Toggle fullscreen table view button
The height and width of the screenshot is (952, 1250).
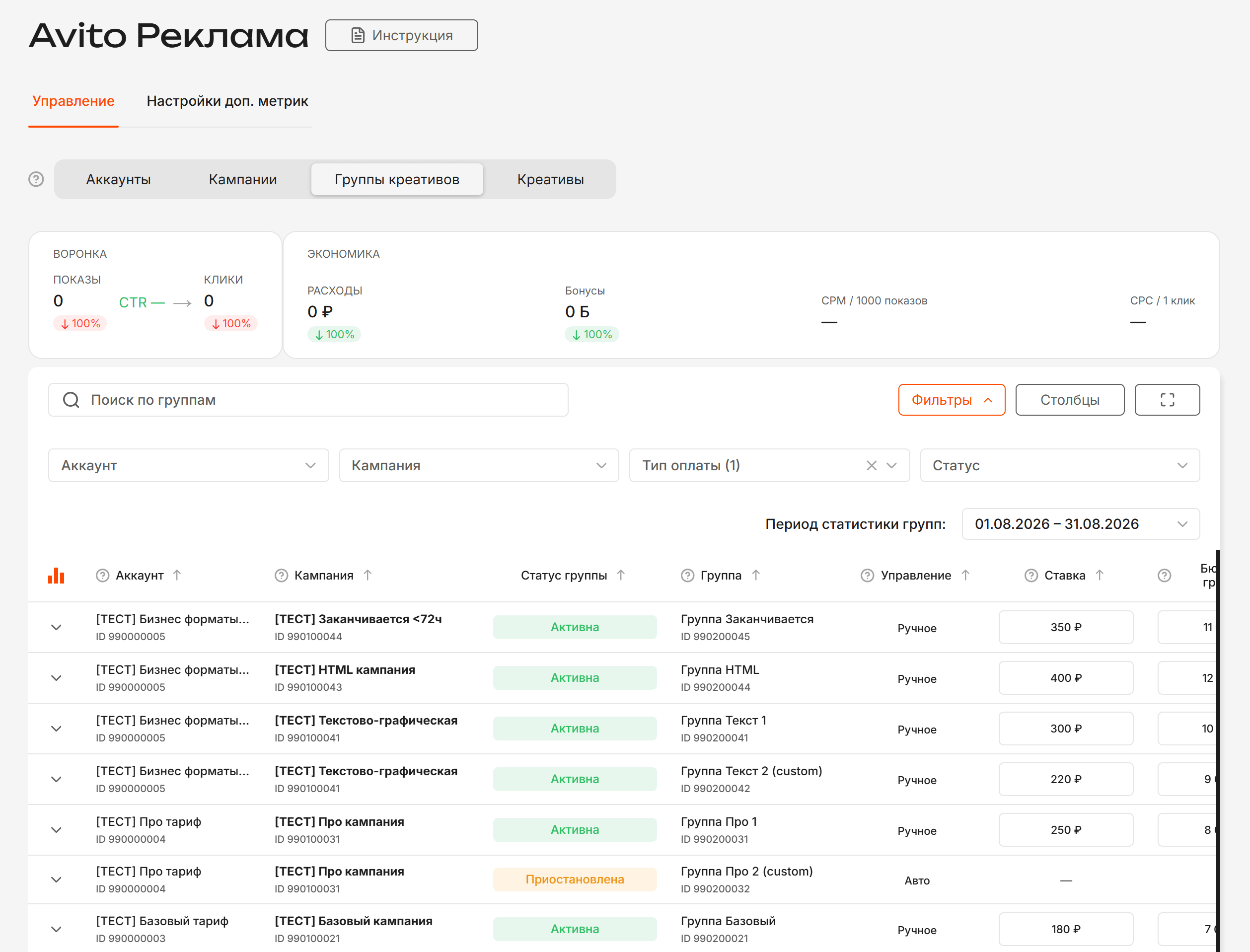(x=1167, y=400)
